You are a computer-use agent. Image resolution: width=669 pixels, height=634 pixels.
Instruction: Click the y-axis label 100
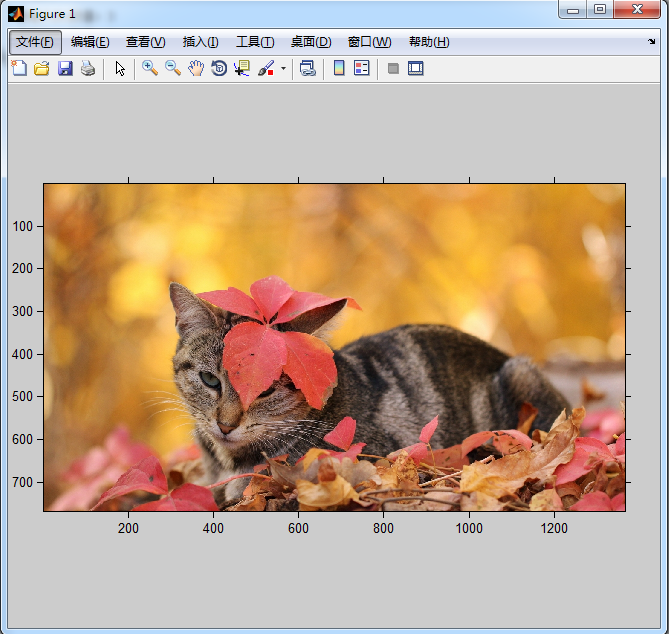[23, 227]
